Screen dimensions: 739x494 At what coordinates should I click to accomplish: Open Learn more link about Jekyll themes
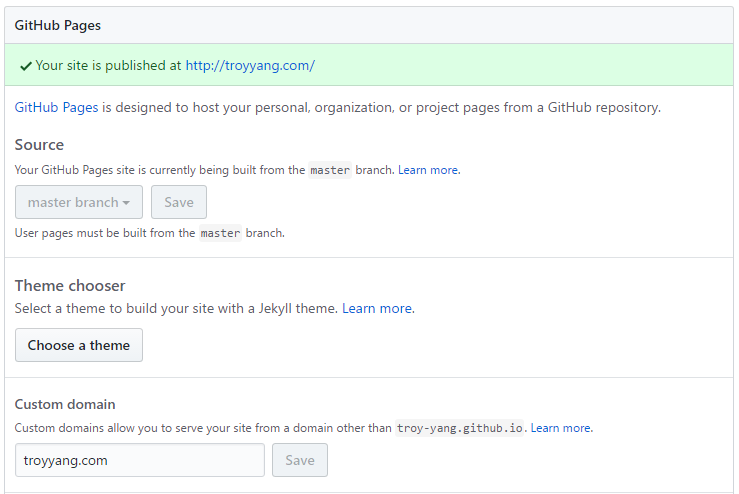(378, 308)
